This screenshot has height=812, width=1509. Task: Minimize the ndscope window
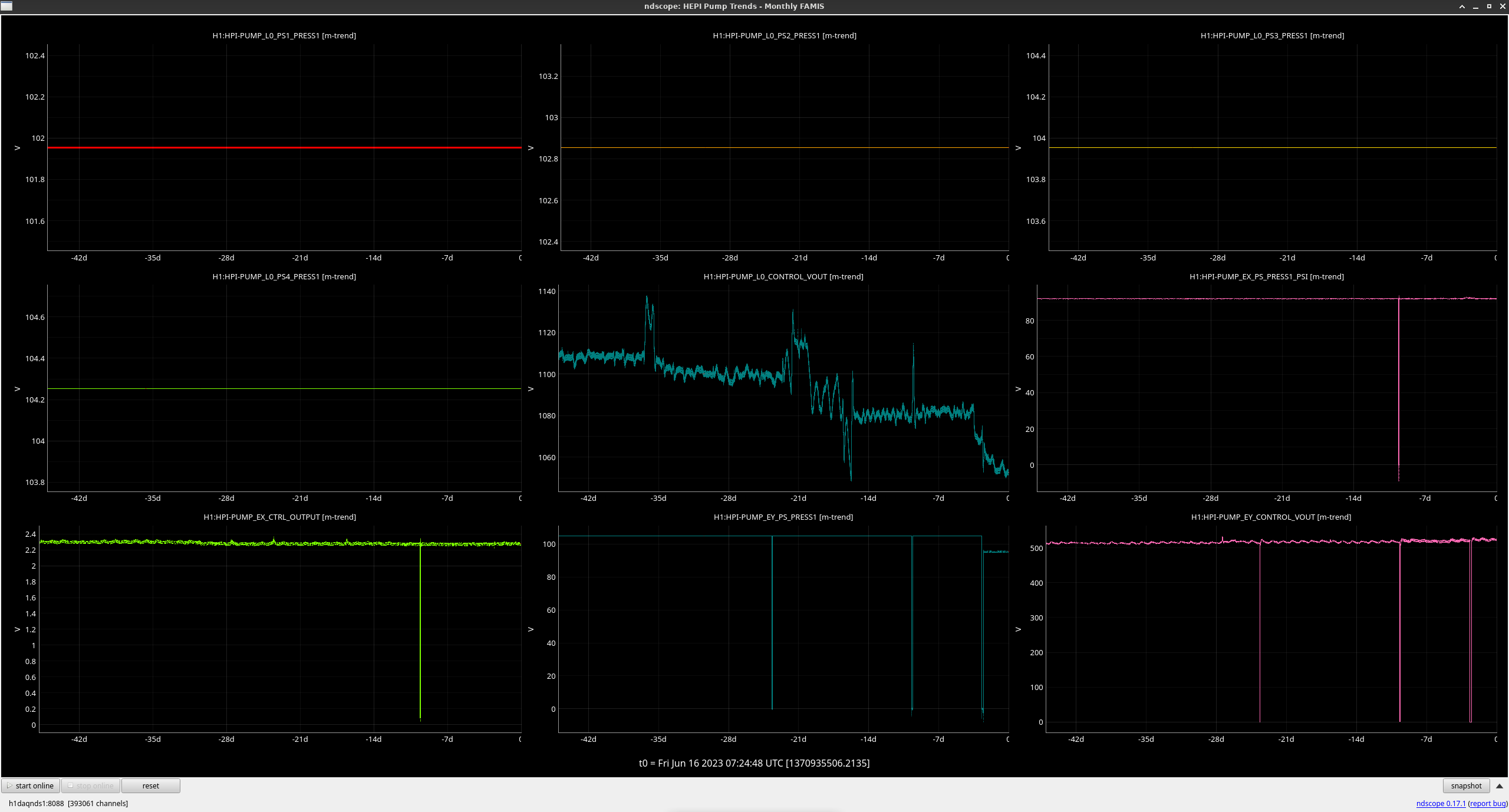1475,6
